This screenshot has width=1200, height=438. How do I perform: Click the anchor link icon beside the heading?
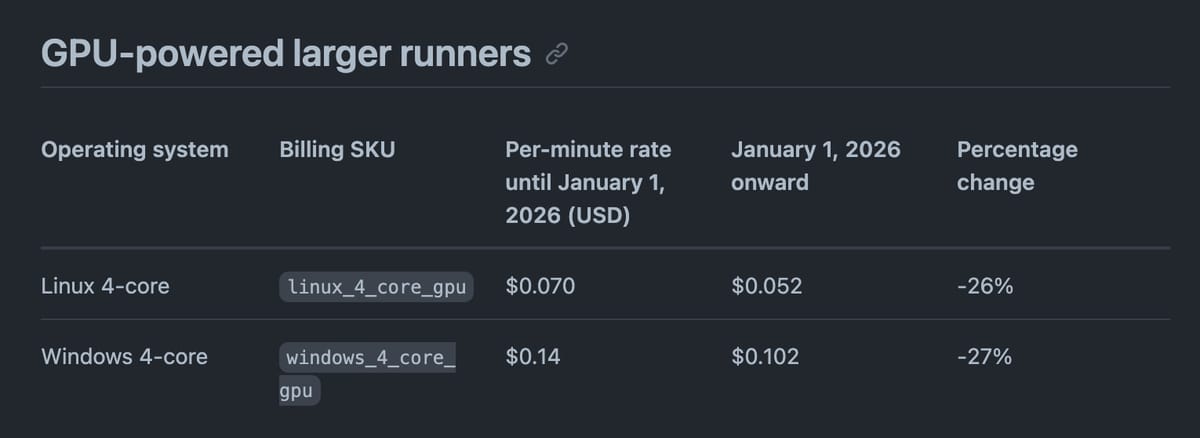point(556,56)
